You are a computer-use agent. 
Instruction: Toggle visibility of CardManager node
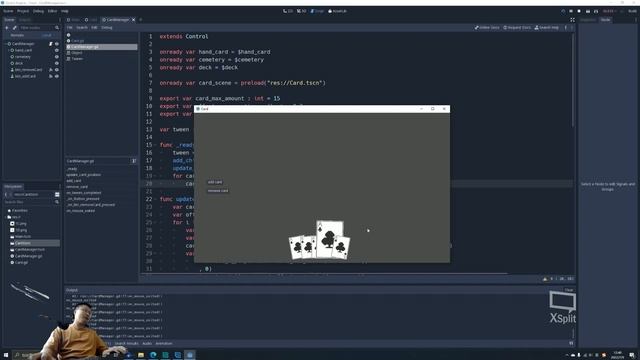57,44
